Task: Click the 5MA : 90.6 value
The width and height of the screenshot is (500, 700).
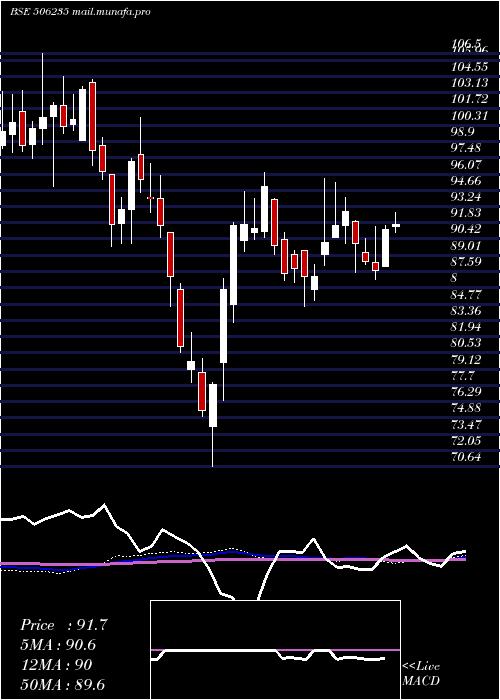Action: click(x=58, y=645)
